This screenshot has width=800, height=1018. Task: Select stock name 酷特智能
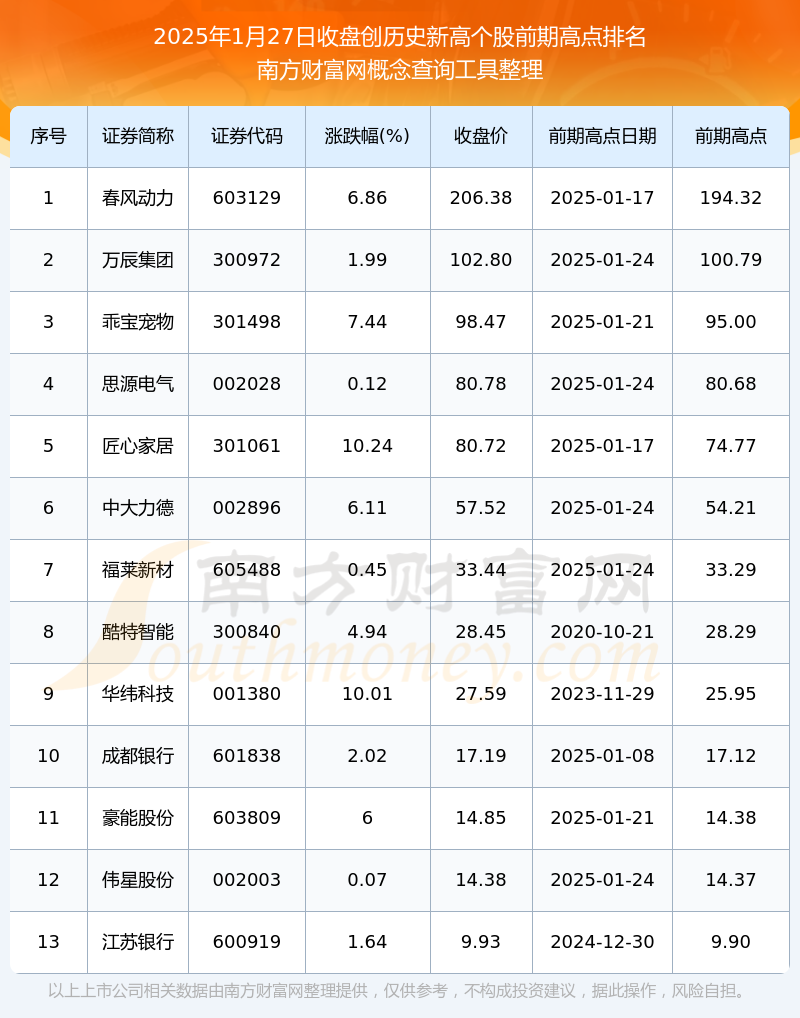tap(138, 632)
